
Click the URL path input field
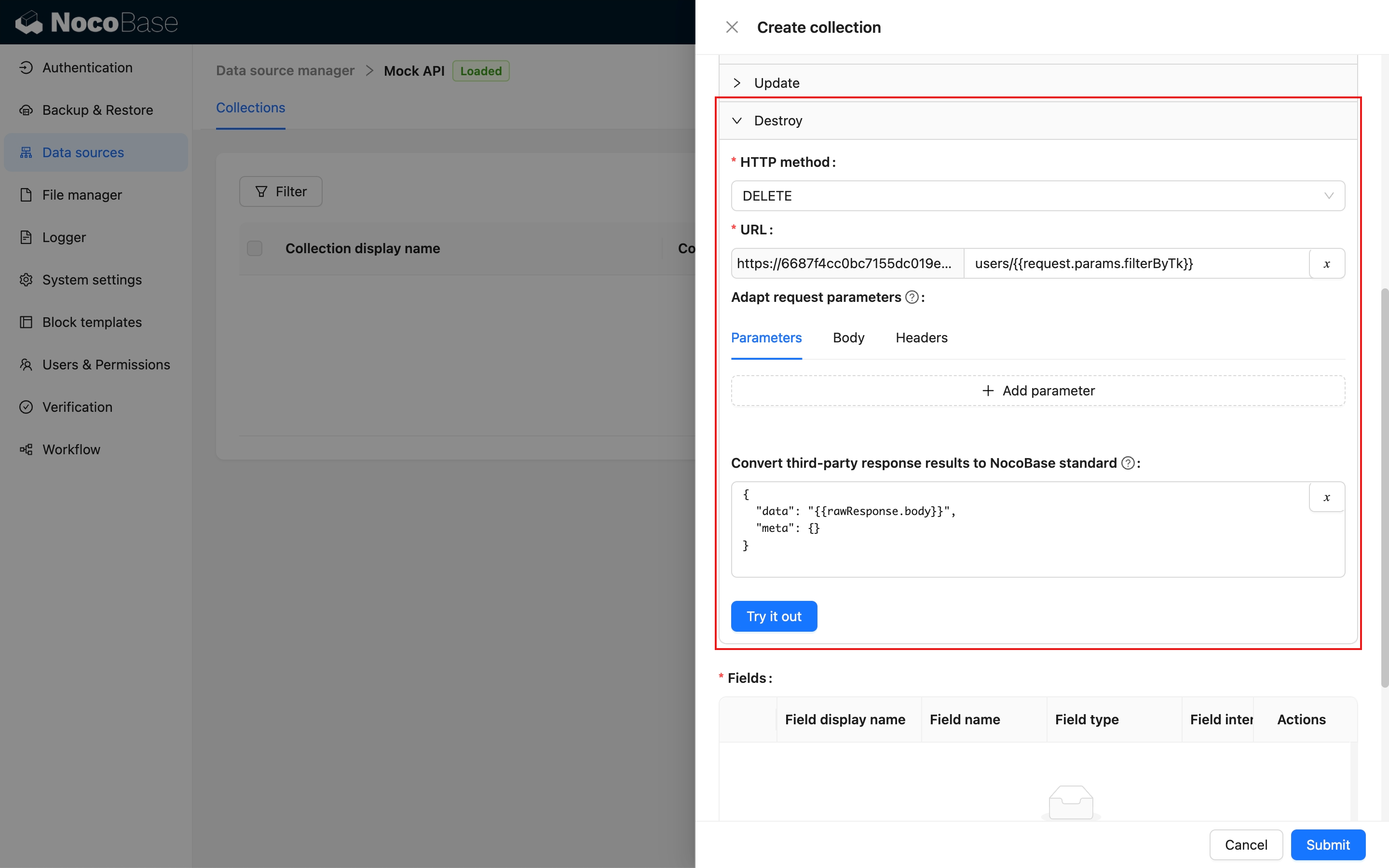(x=1135, y=263)
